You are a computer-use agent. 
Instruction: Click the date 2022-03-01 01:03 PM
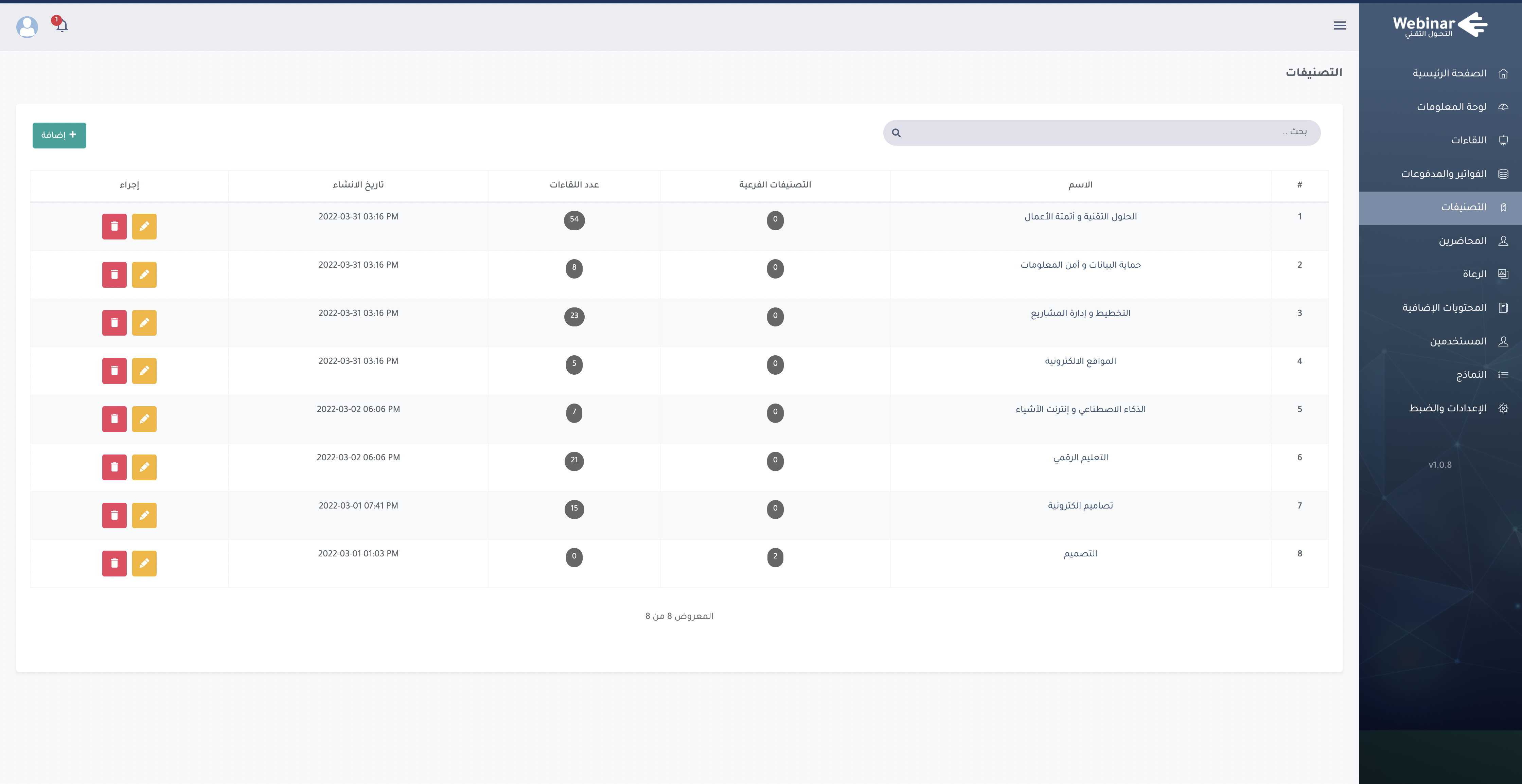click(x=358, y=554)
